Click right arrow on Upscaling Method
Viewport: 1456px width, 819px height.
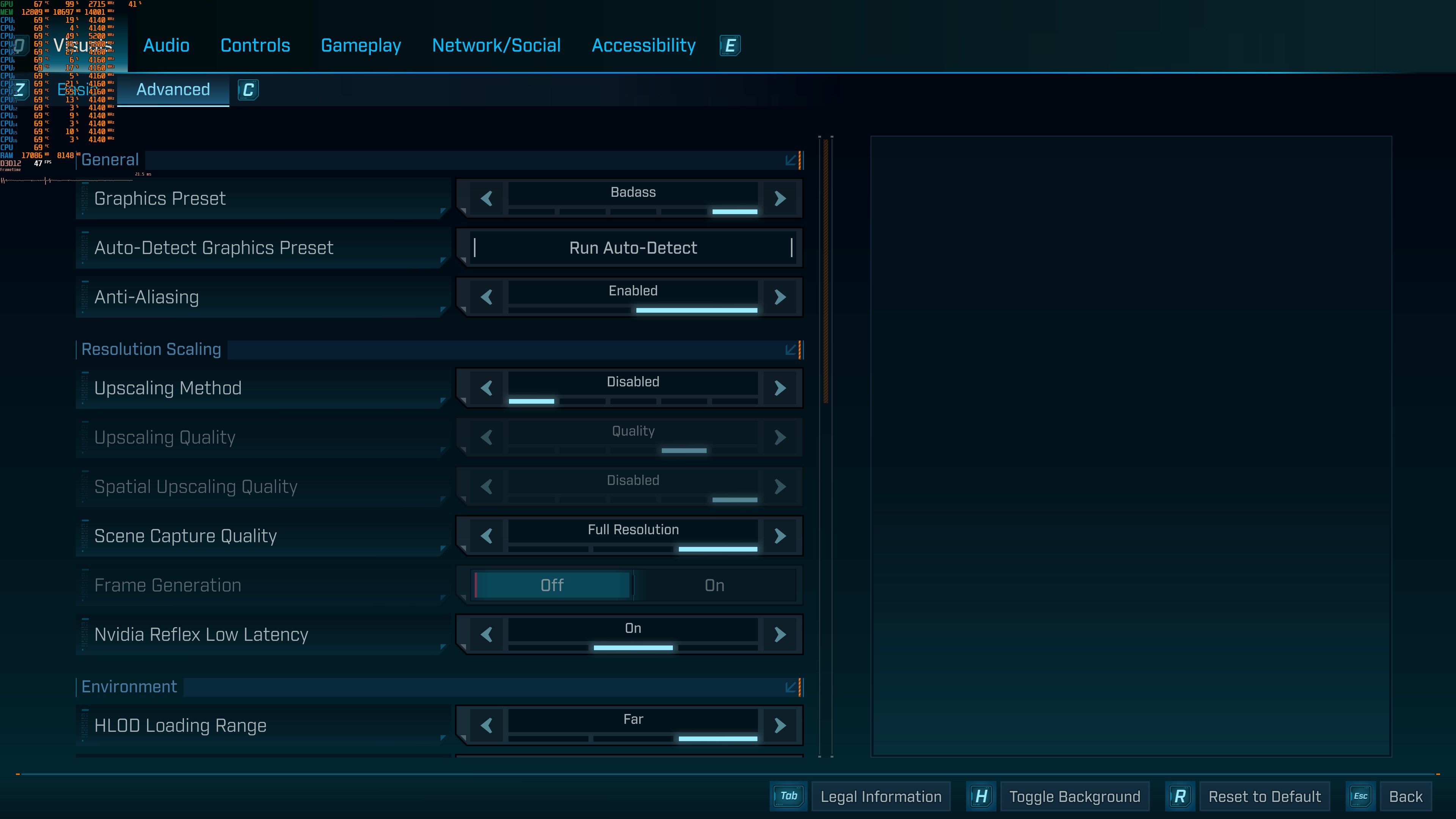pos(780,388)
